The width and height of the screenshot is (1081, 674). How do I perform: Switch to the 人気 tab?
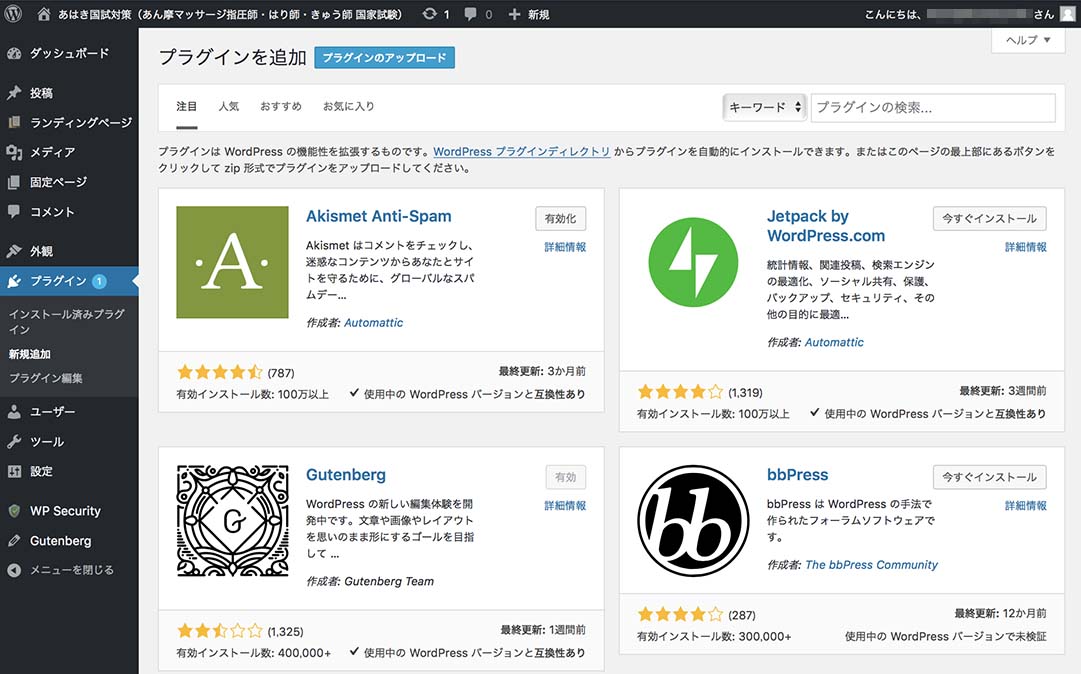[228, 106]
